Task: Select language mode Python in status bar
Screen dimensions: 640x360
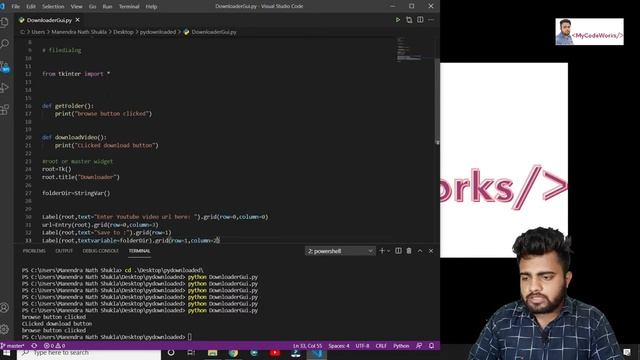Action: (x=401, y=346)
